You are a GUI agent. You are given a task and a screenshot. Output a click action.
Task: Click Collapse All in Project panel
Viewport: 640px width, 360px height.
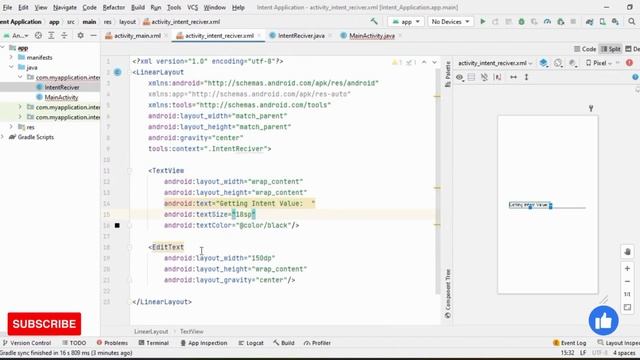click(x=64, y=36)
